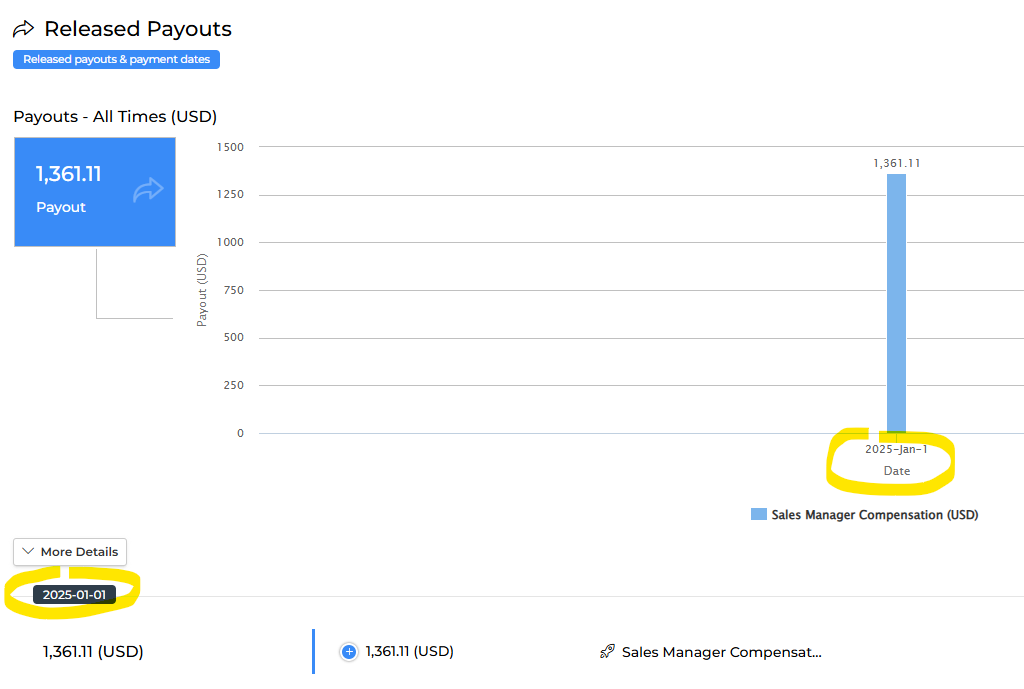Image resolution: width=1024 pixels, height=689 pixels.
Task: Click the rocket icon before Sales Manager Compensation
Action: click(x=607, y=652)
